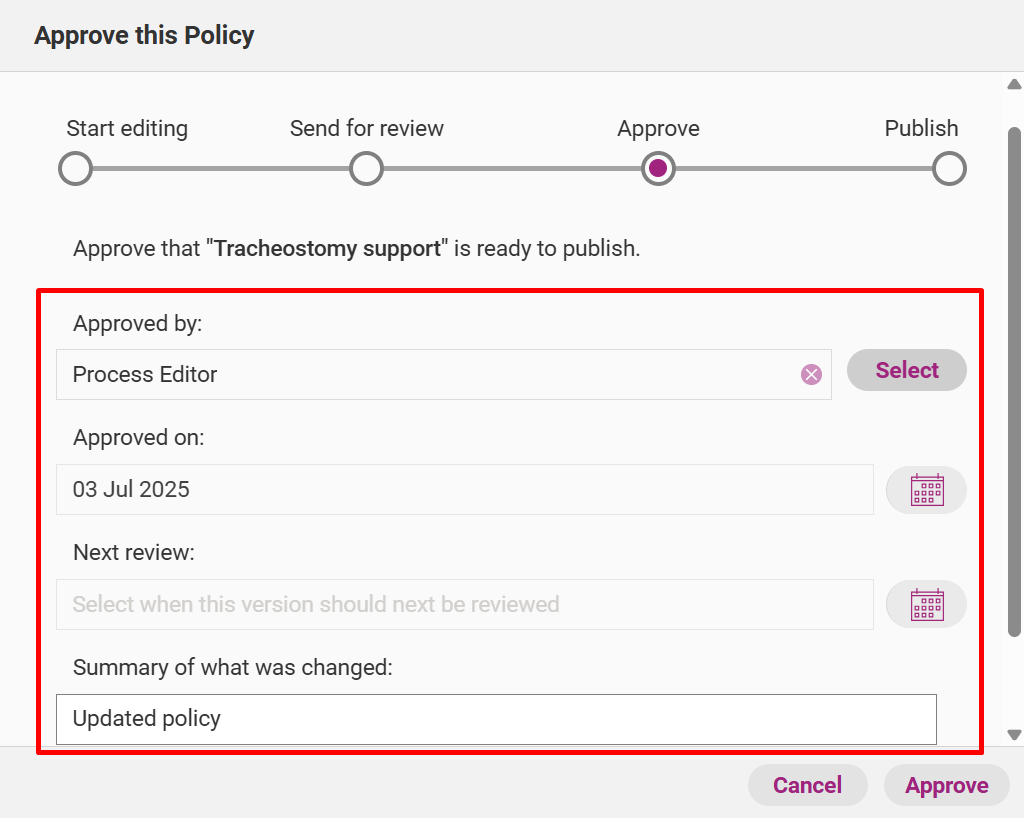Click the 'Approved by:' label
The width and height of the screenshot is (1024, 818).
138,324
